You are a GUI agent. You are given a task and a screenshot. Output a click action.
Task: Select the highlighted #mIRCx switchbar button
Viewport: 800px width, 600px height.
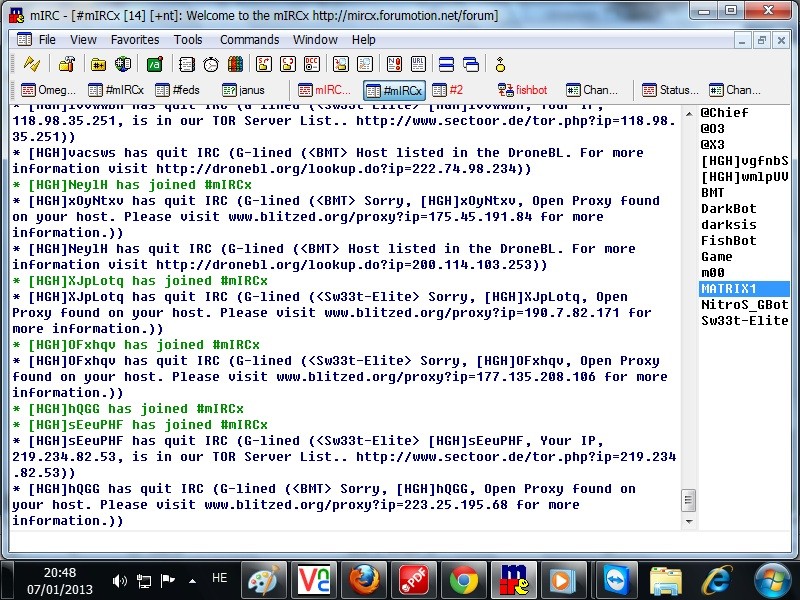[x=394, y=90]
